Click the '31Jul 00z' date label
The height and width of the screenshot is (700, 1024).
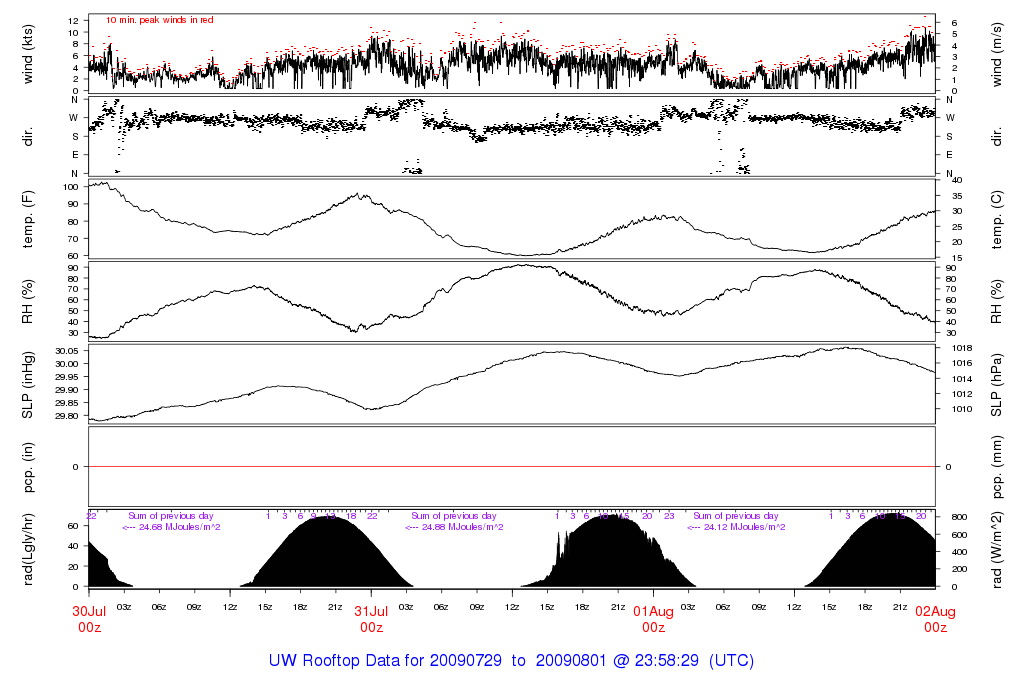pos(371,619)
